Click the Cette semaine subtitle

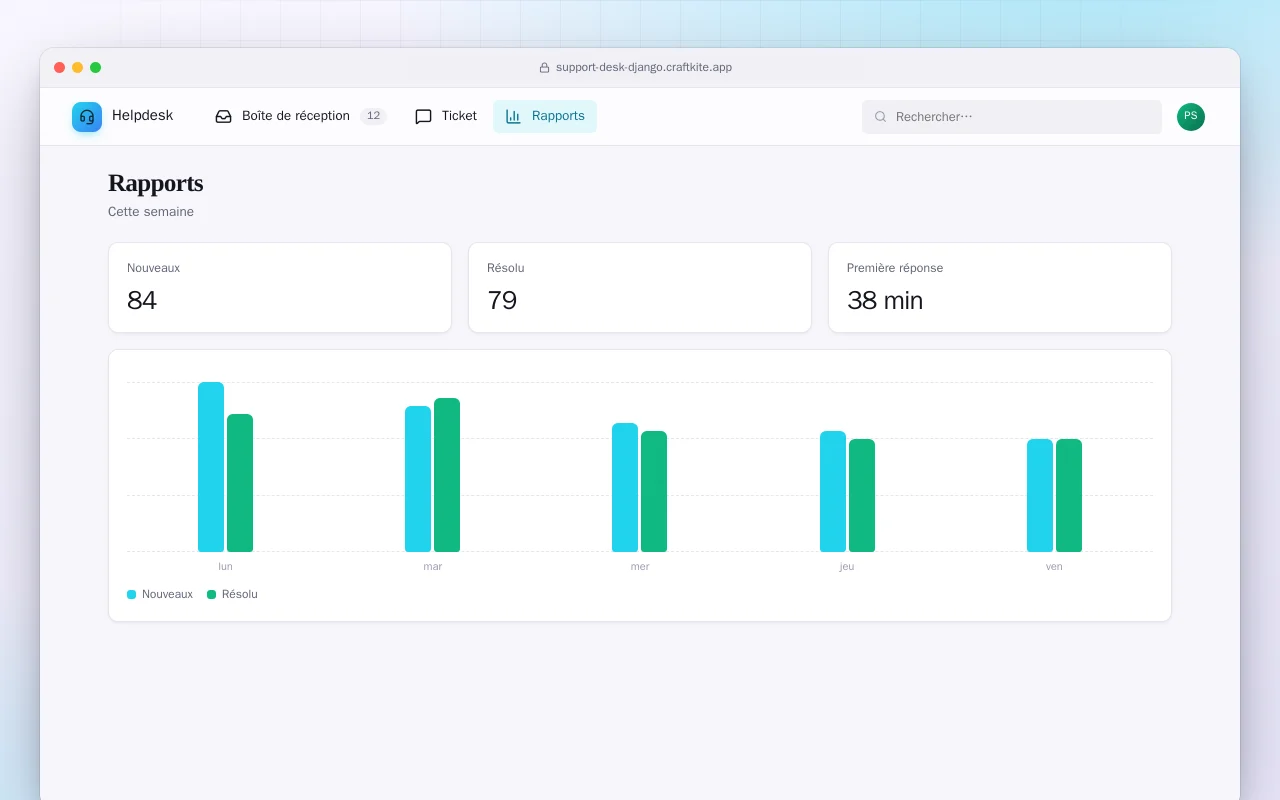[151, 212]
